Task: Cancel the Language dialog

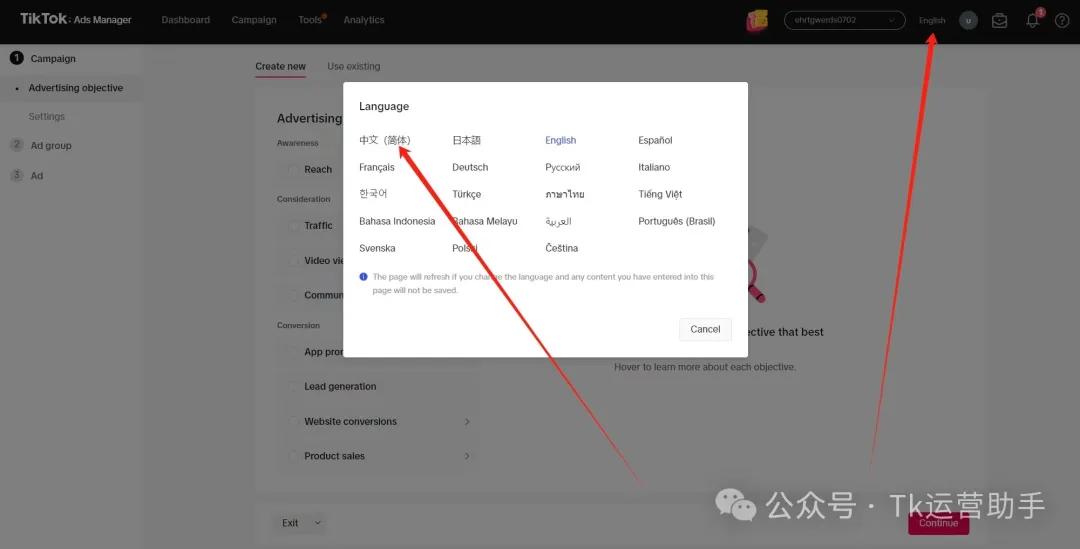Action: pyautogui.click(x=705, y=329)
